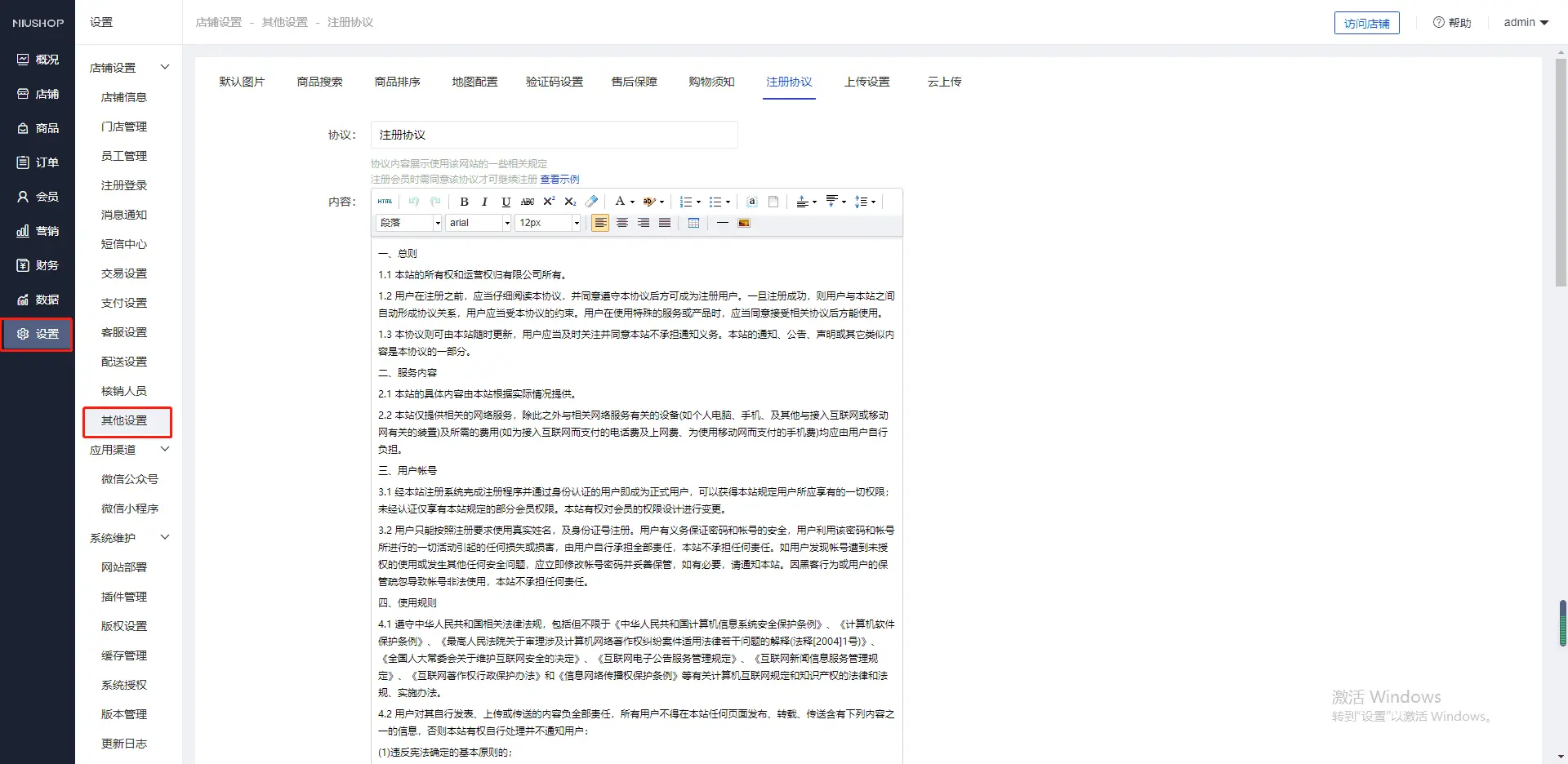
Task: Click the 协议 title input field
Action: pos(554,135)
